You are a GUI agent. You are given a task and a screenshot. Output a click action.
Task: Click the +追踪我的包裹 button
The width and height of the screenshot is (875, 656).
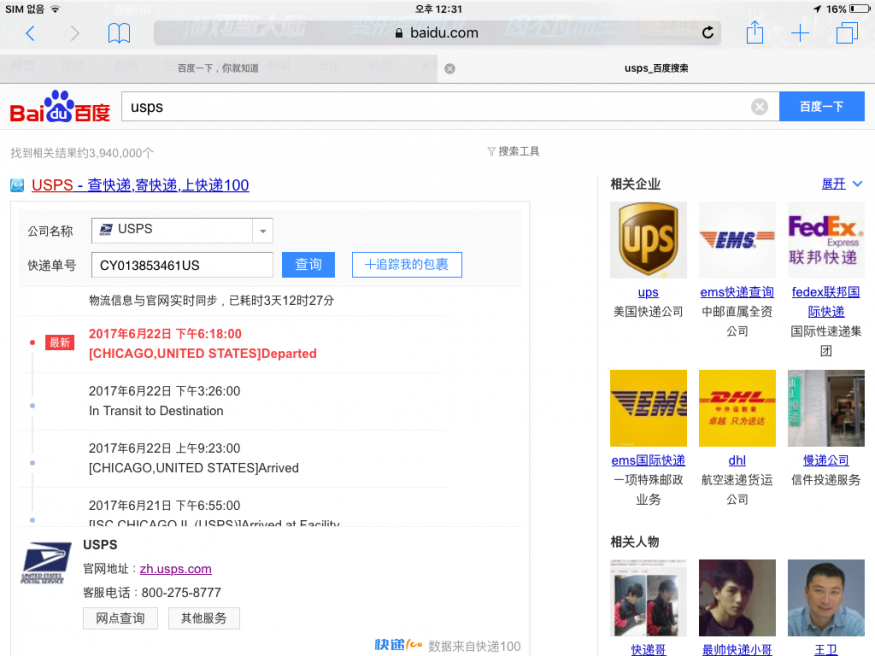click(x=407, y=264)
